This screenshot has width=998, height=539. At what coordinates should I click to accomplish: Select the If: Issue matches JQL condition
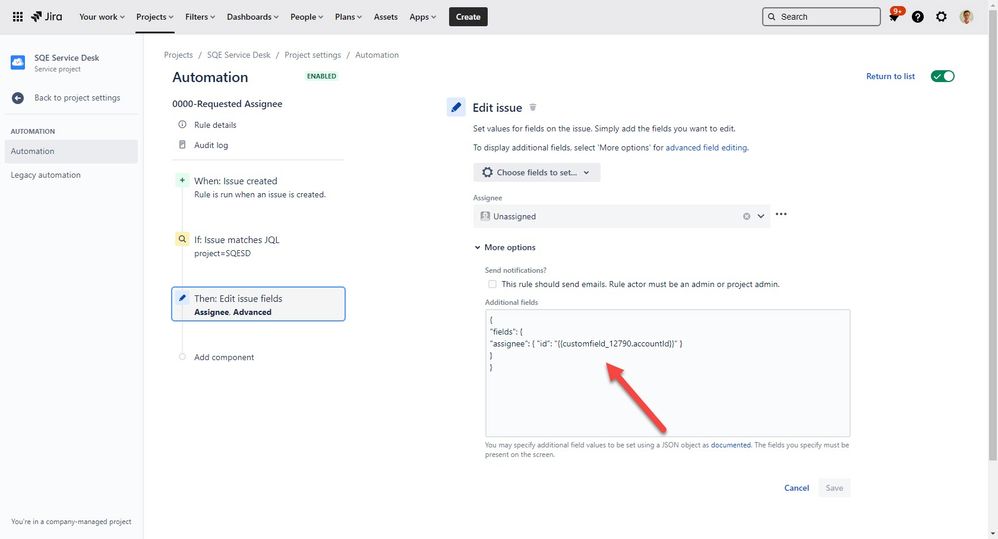258,246
